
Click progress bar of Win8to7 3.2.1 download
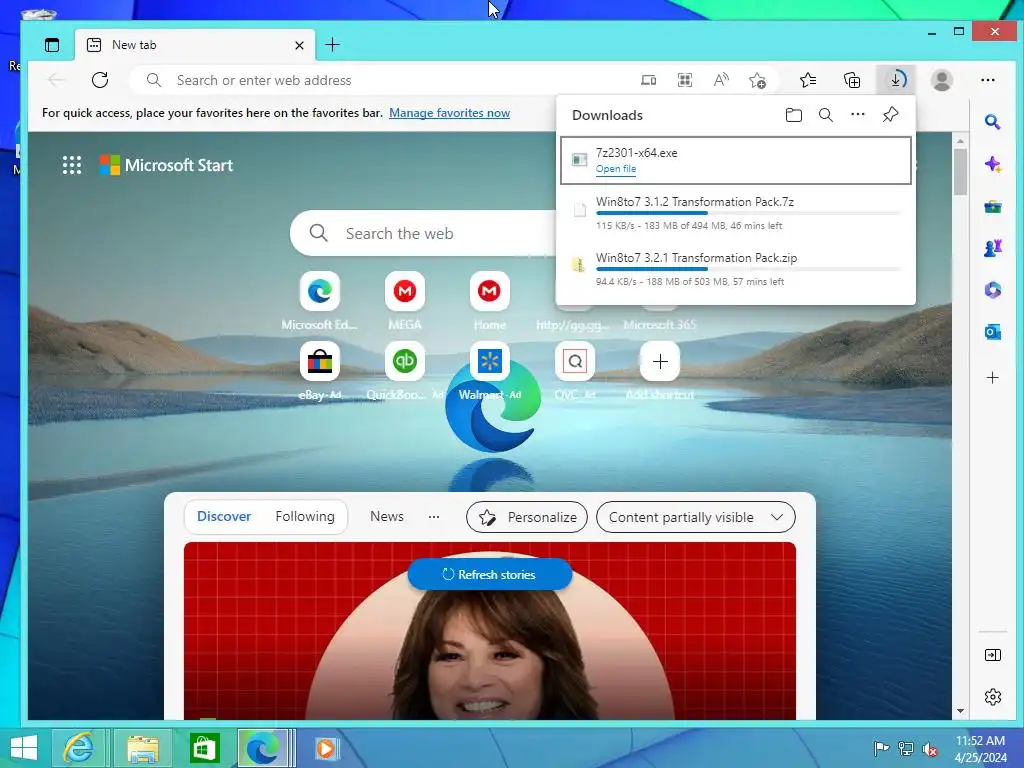pos(748,269)
